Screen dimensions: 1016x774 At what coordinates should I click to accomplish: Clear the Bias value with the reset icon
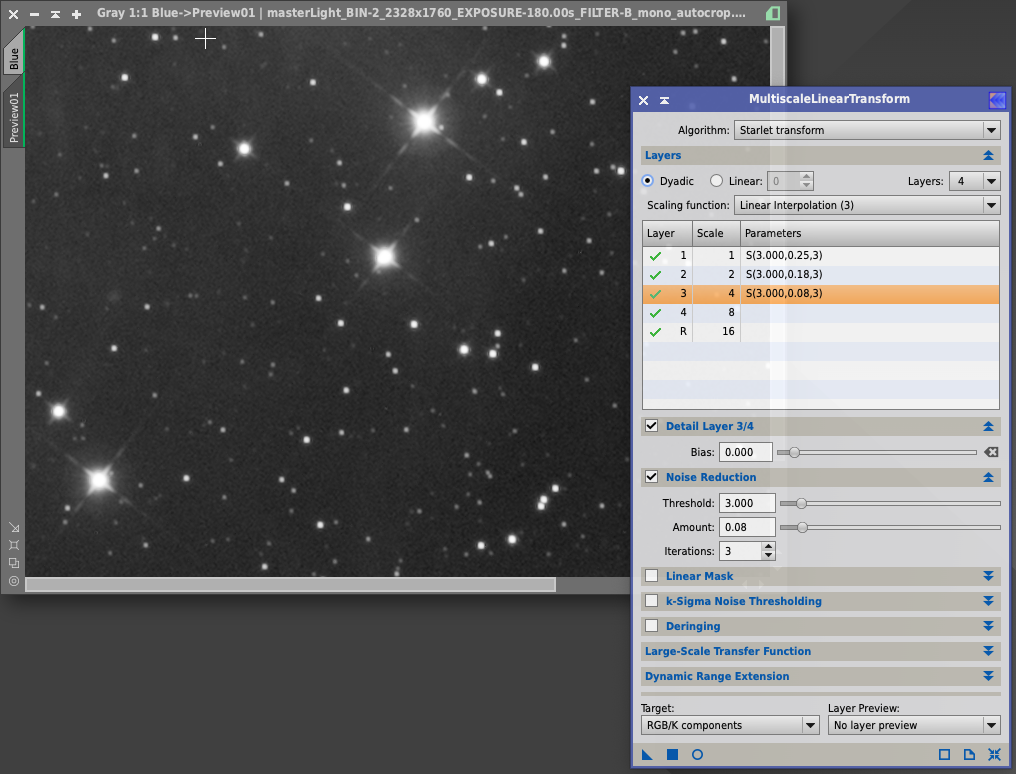[991, 452]
